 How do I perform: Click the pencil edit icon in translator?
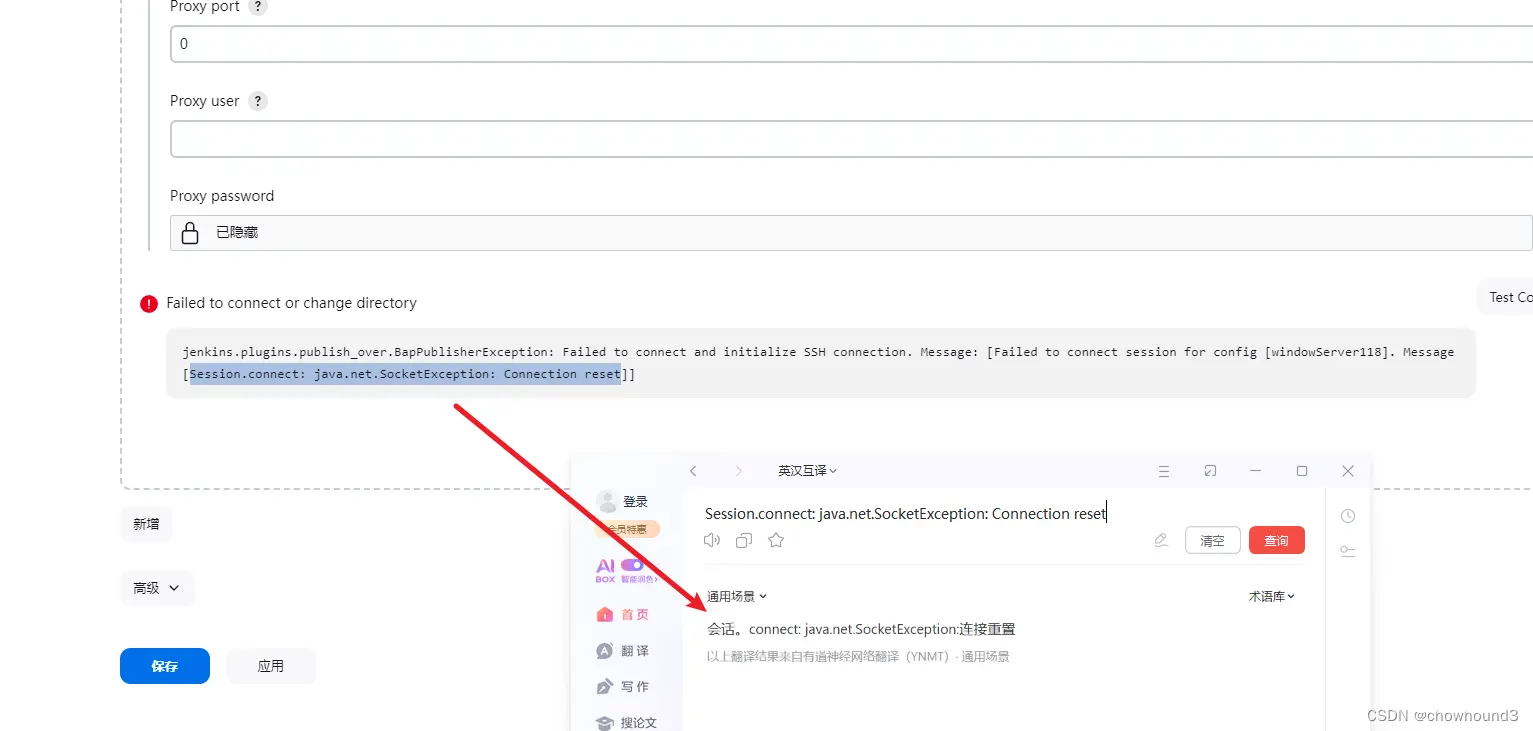(1161, 540)
